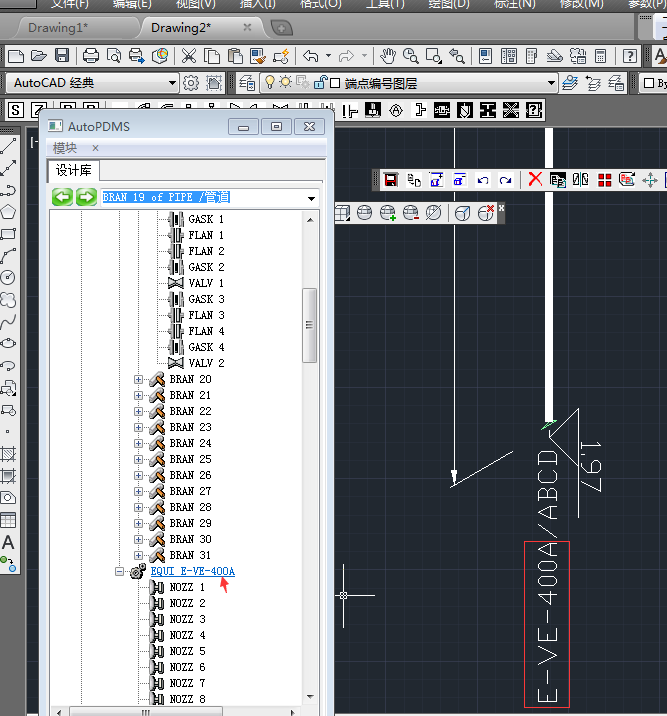Click the undo arrow in floating toolbar

(x=483, y=180)
